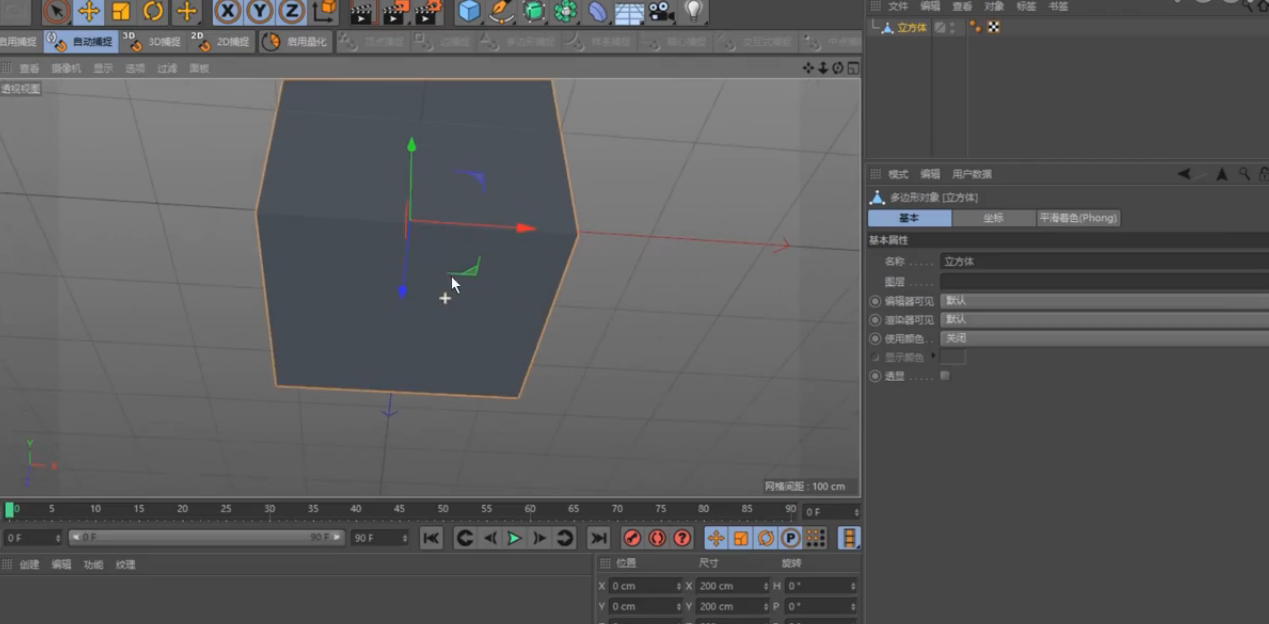Play animation forwards

coord(514,538)
